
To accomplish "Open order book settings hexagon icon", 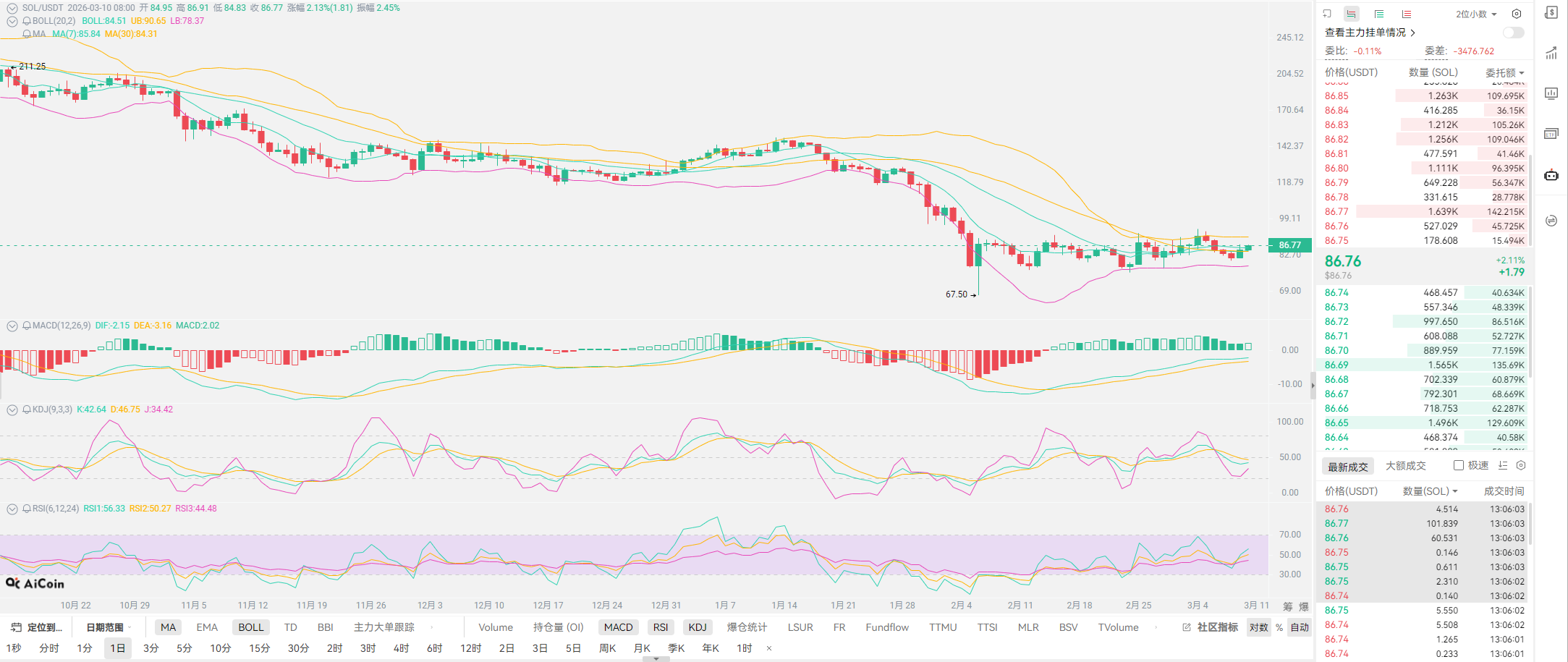I will coord(1517,14).
